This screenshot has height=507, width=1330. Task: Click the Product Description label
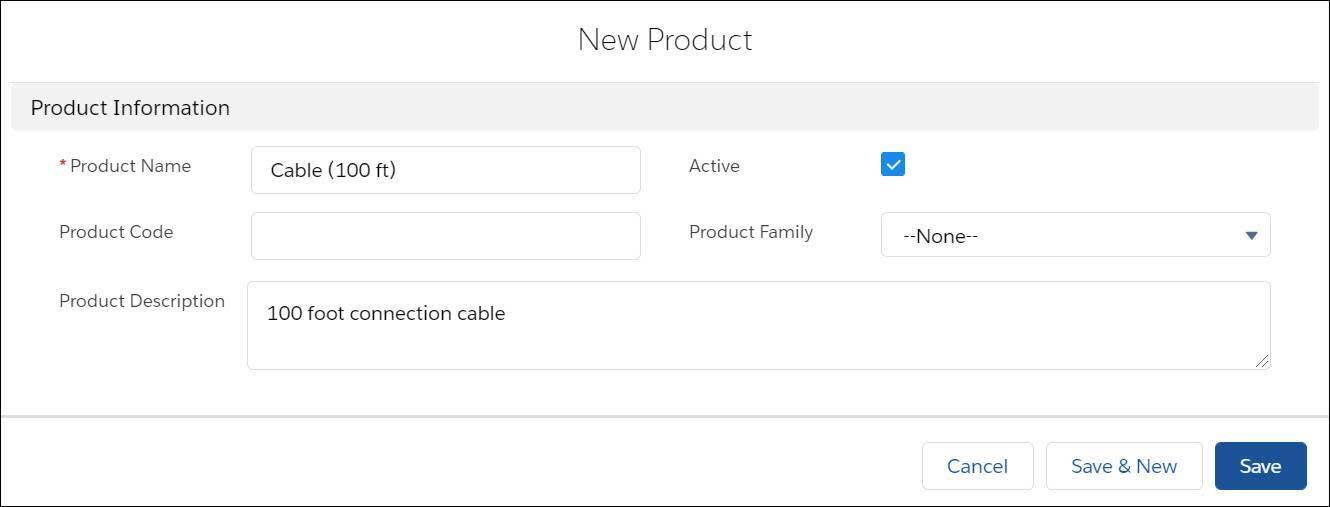(x=142, y=301)
